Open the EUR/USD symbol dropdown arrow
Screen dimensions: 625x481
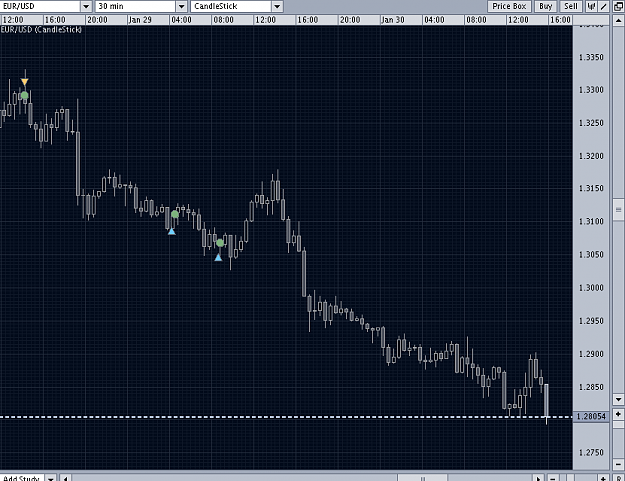click(x=86, y=6)
